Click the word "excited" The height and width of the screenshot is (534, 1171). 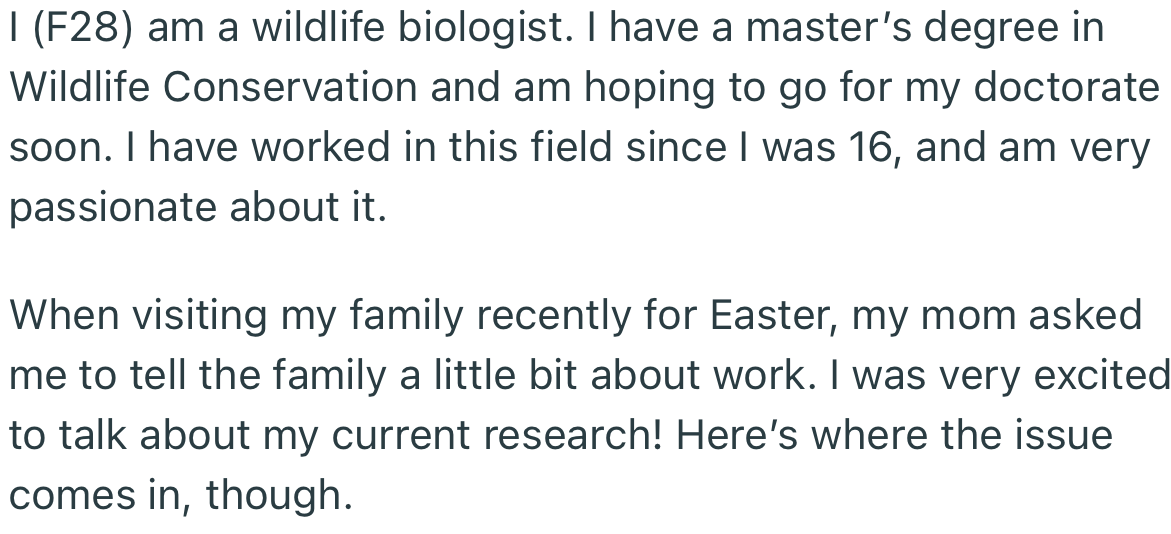tap(1100, 375)
